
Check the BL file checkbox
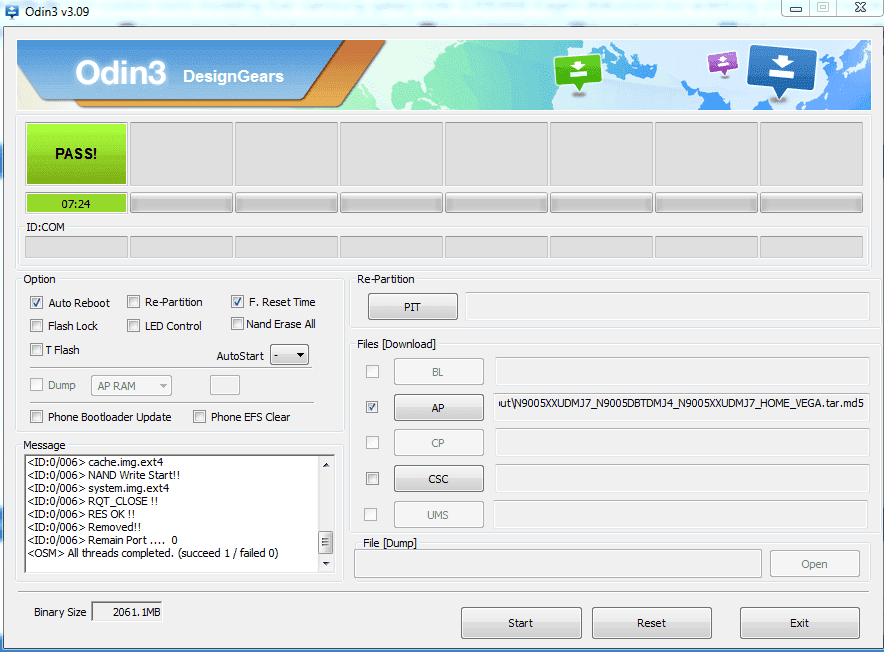[x=373, y=372]
